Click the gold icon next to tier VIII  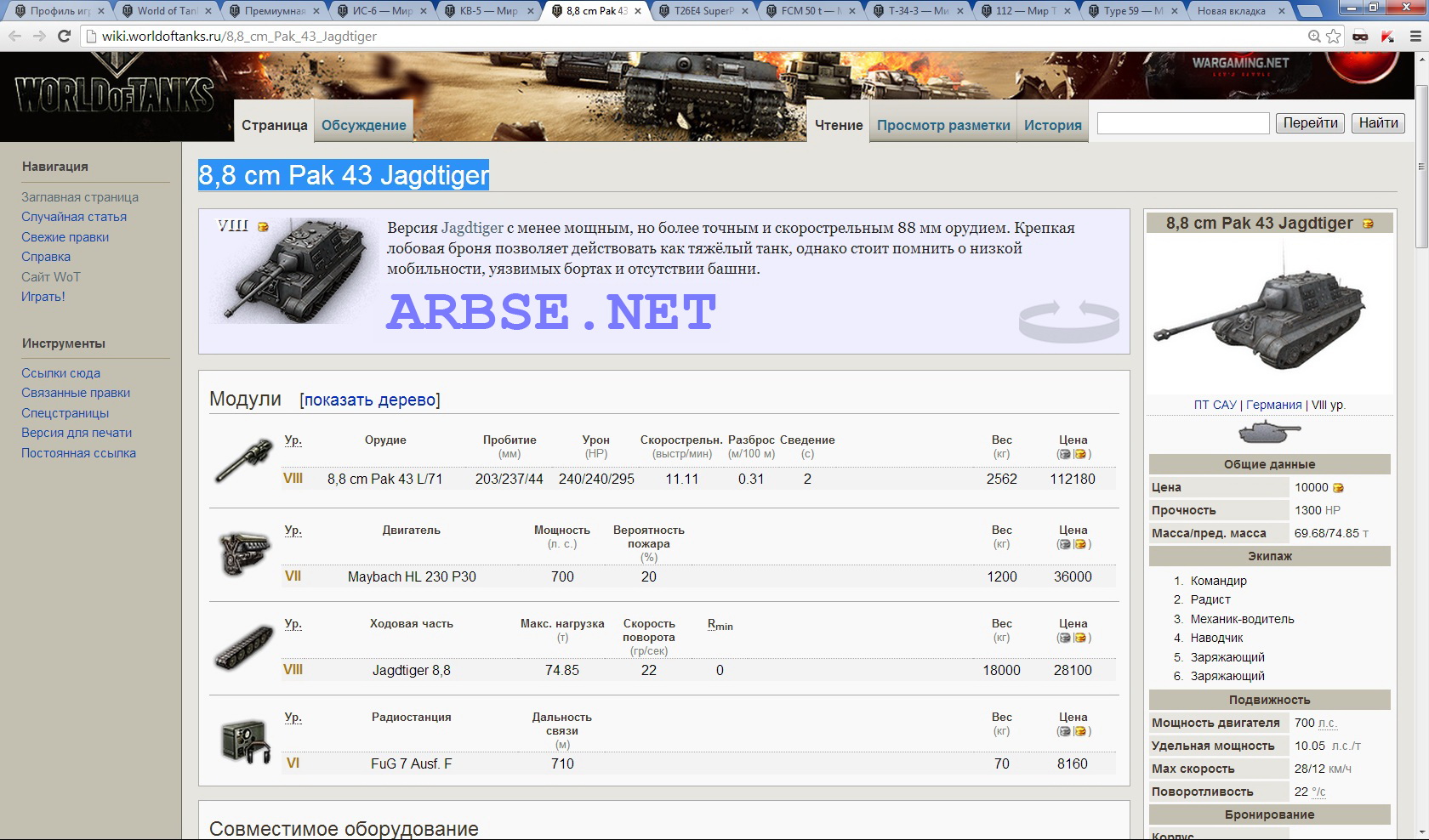click(x=263, y=226)
